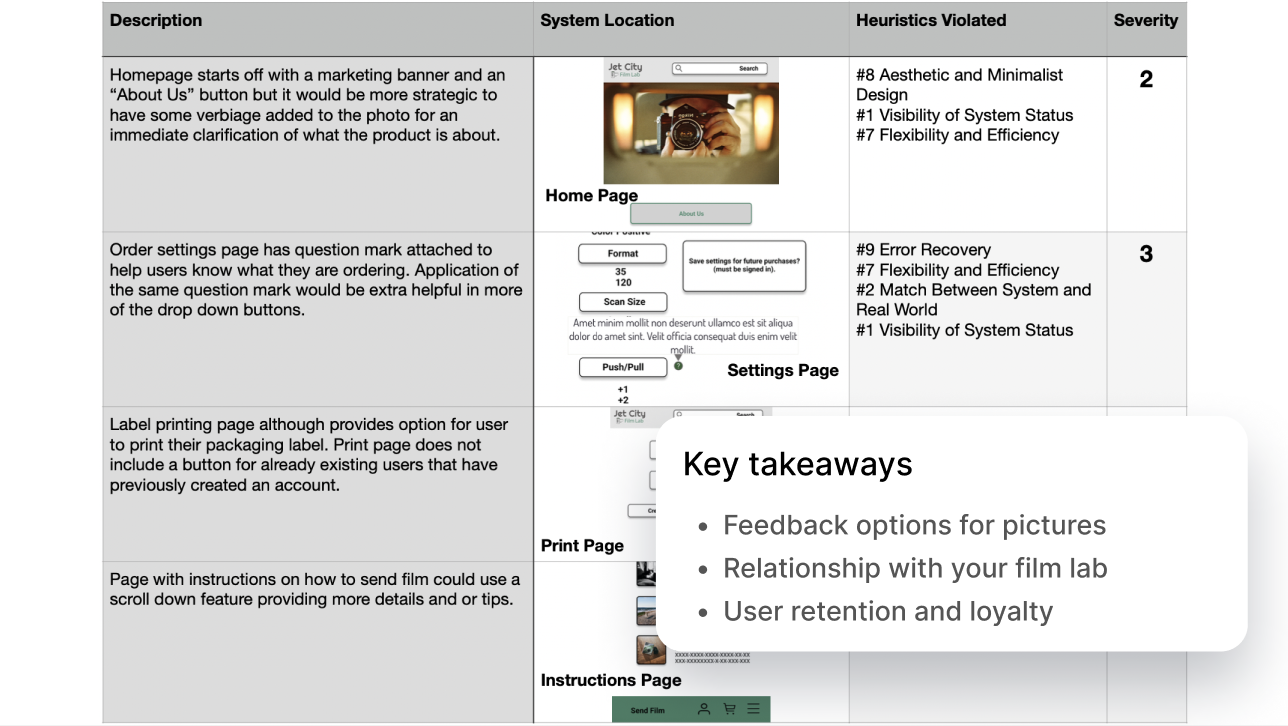
Task: Click the Home Page label
Action: click(x=592, y=196)
